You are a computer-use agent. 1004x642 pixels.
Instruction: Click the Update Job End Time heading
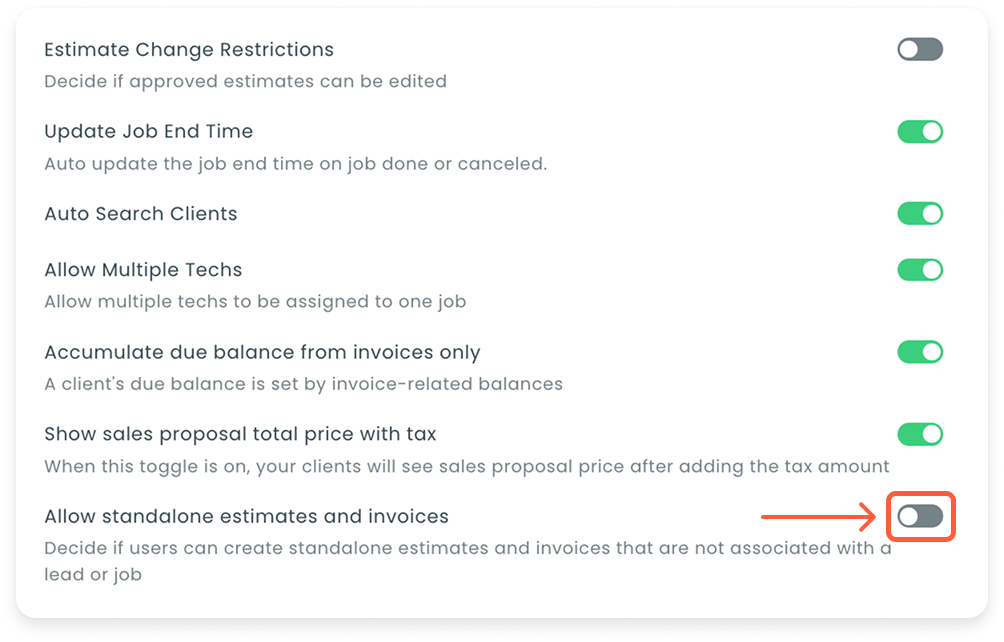(x=148, y=131)
